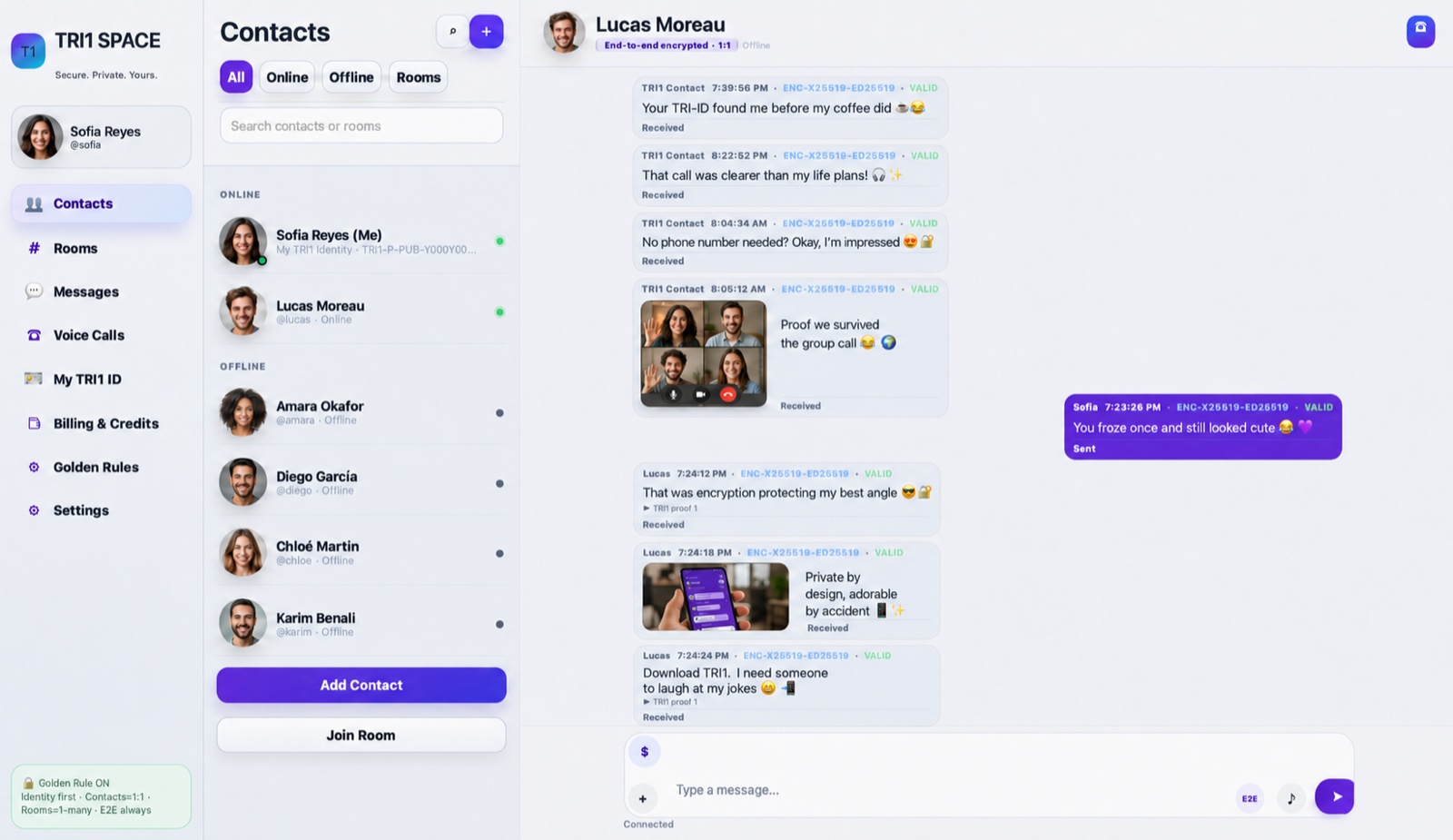
Task: Expand TRI1 proof 1 under the Download TRI1 message
Action: click(x=670, y=702)
